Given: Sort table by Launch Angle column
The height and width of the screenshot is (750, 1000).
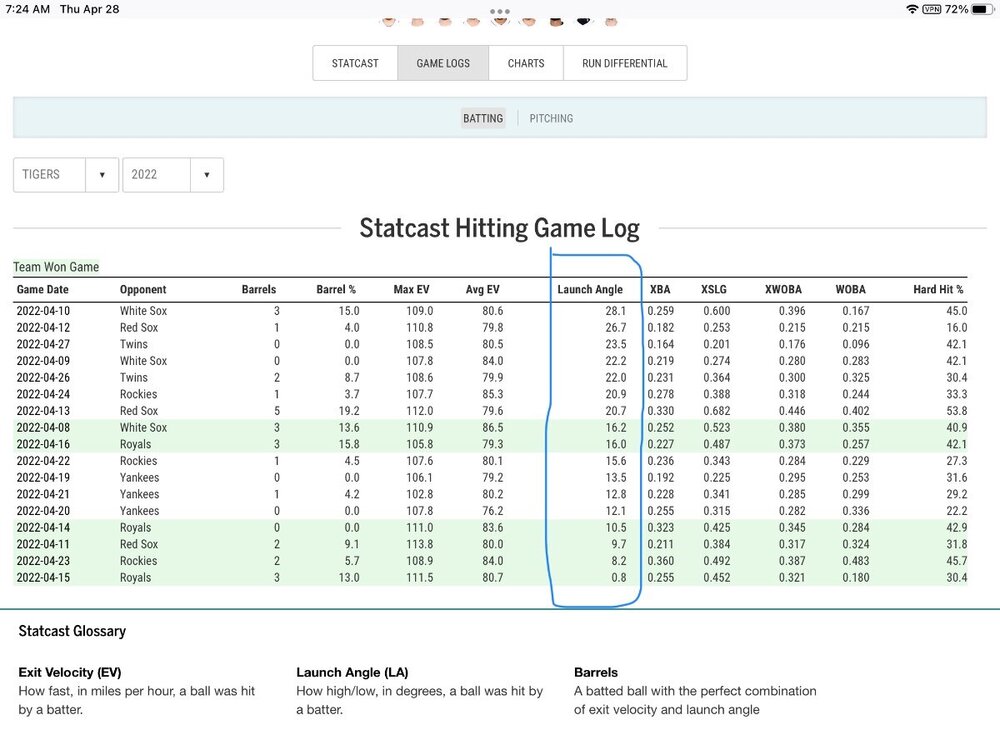Looking at the screenshot, I should (590, 290).
